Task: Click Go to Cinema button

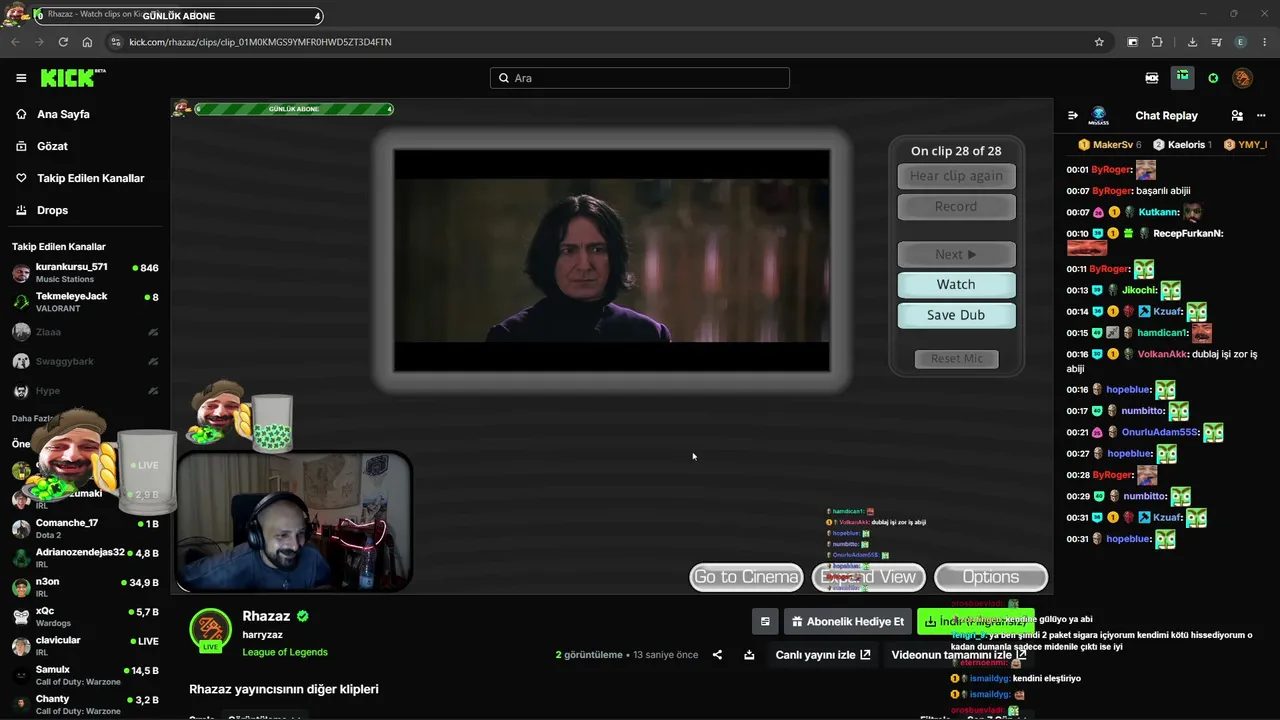Action: click(746, 577)
